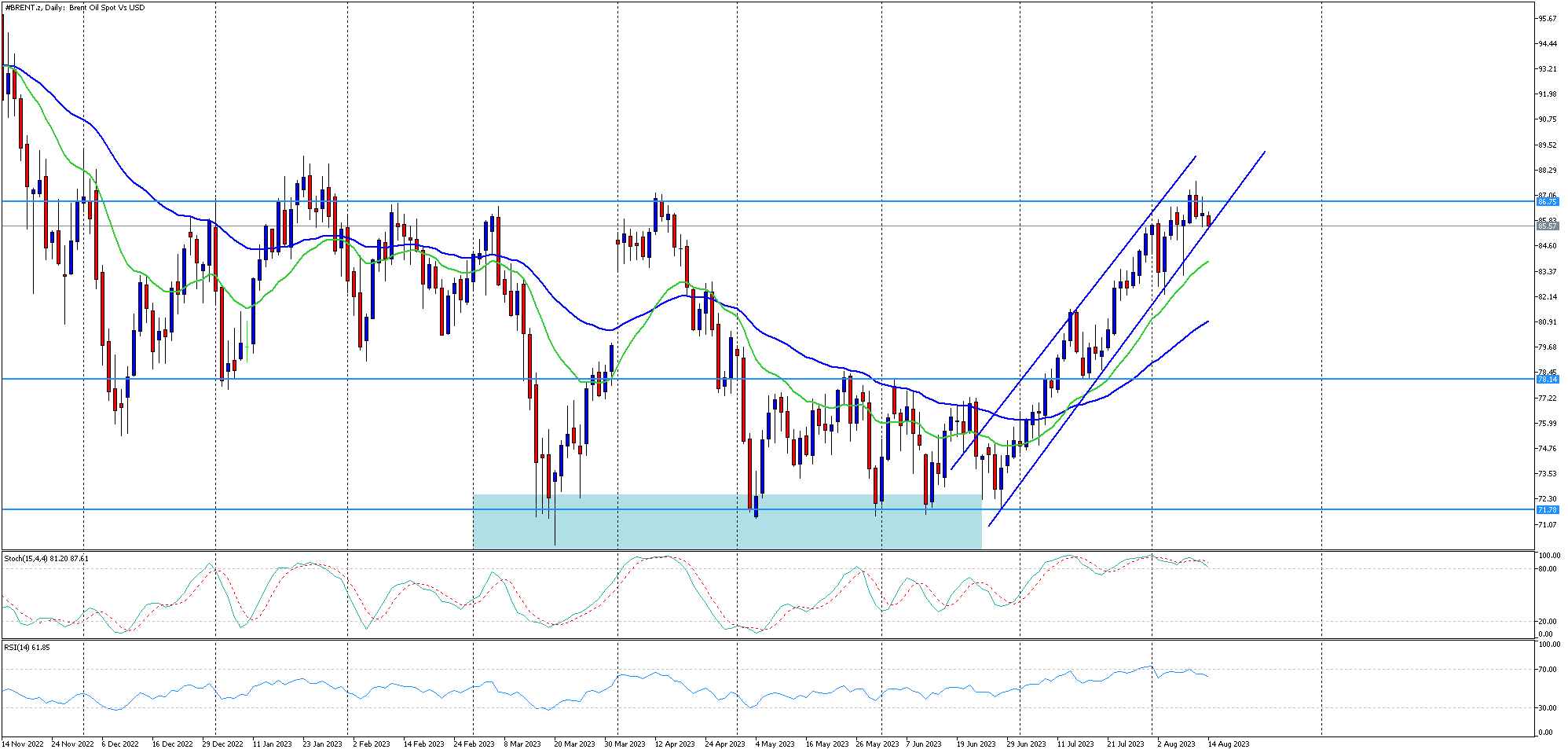Click the 71.78 support price label
The image size is (1568, 753).
tap(1547, 509)
